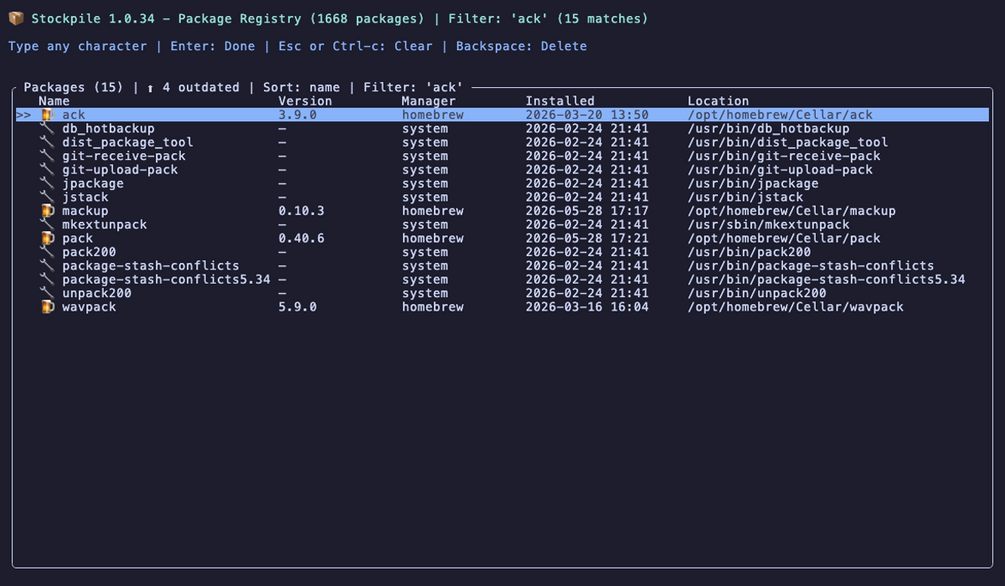
Task: Click install date 2026-03-16 16:04
Action: [587, 307]
